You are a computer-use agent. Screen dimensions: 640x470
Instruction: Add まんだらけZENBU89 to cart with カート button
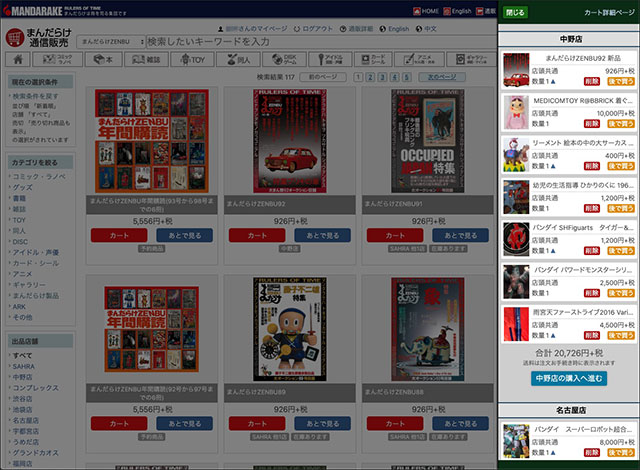[257, 423]
